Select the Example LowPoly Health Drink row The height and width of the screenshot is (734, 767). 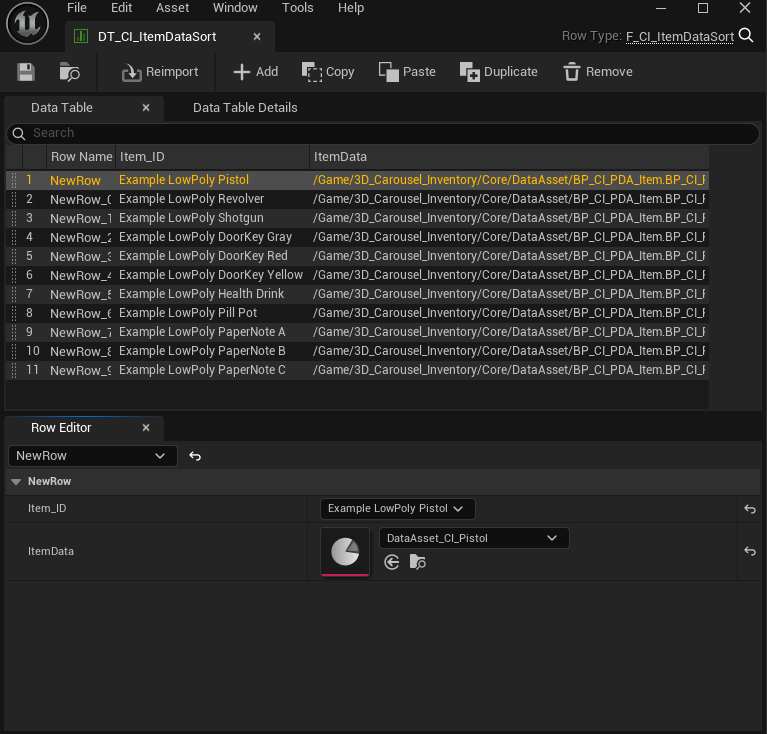[358, 294]
